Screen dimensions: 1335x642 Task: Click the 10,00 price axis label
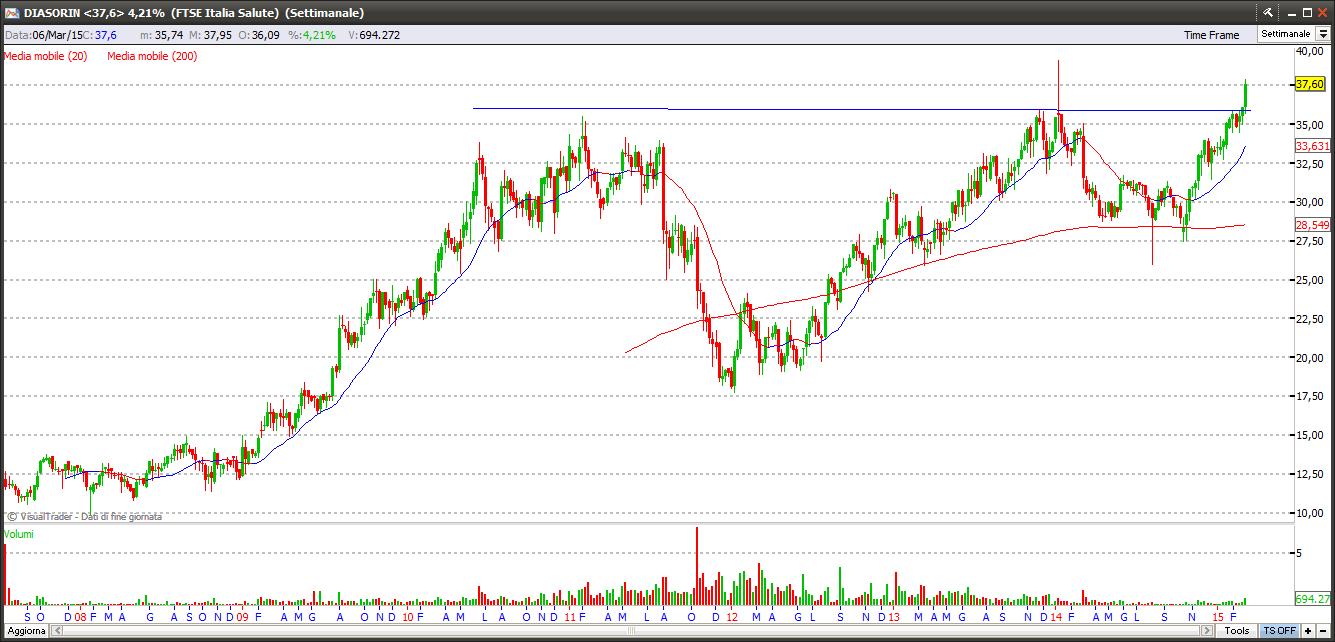[1310, 512]
